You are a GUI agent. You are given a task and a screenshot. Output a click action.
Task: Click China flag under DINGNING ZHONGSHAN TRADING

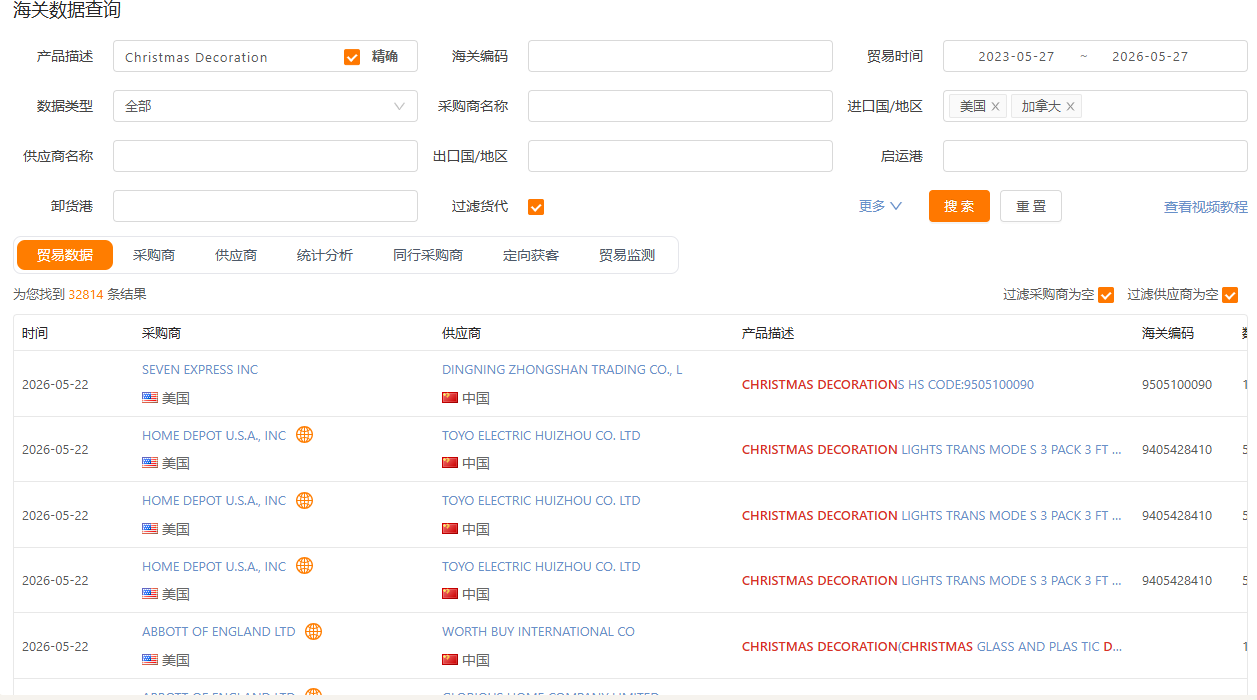coord(450,398)
